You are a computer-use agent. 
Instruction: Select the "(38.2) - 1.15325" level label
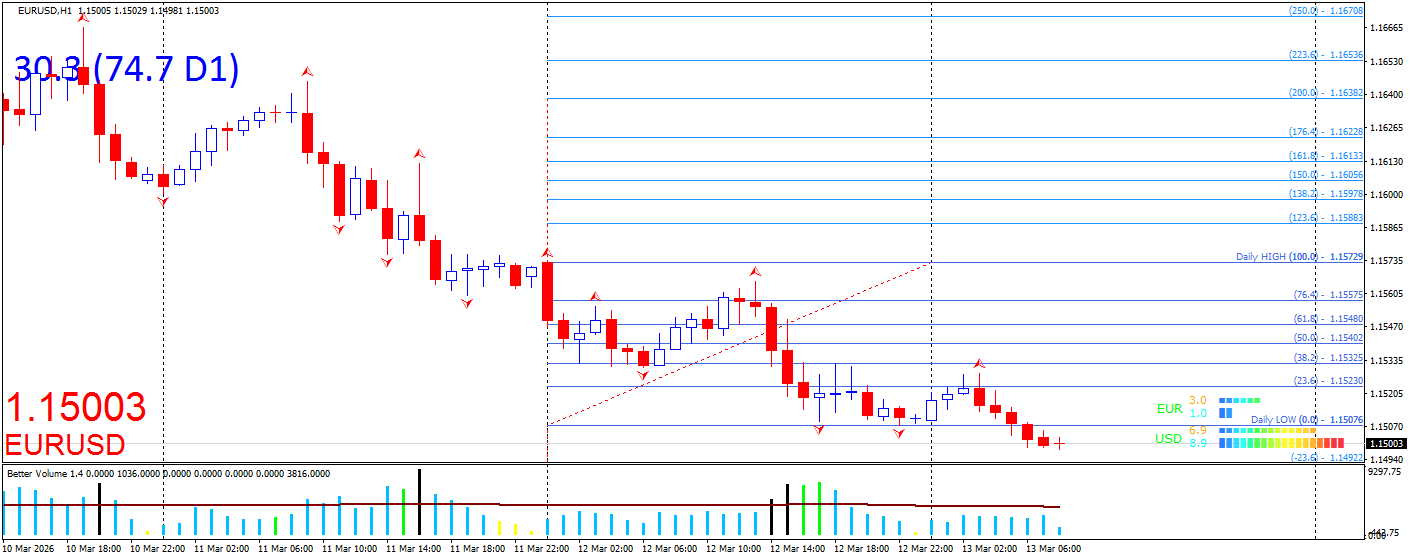tap(1328, 357)
